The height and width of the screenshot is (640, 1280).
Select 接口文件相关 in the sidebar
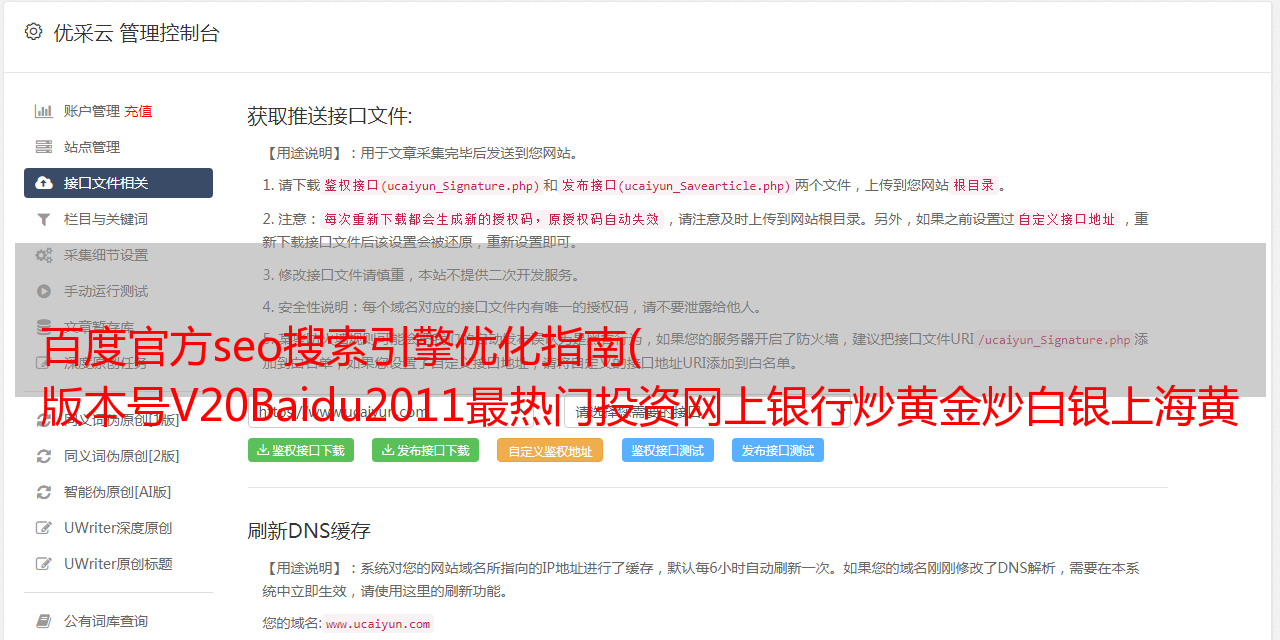pyautogui.click(x=118, y=183)
